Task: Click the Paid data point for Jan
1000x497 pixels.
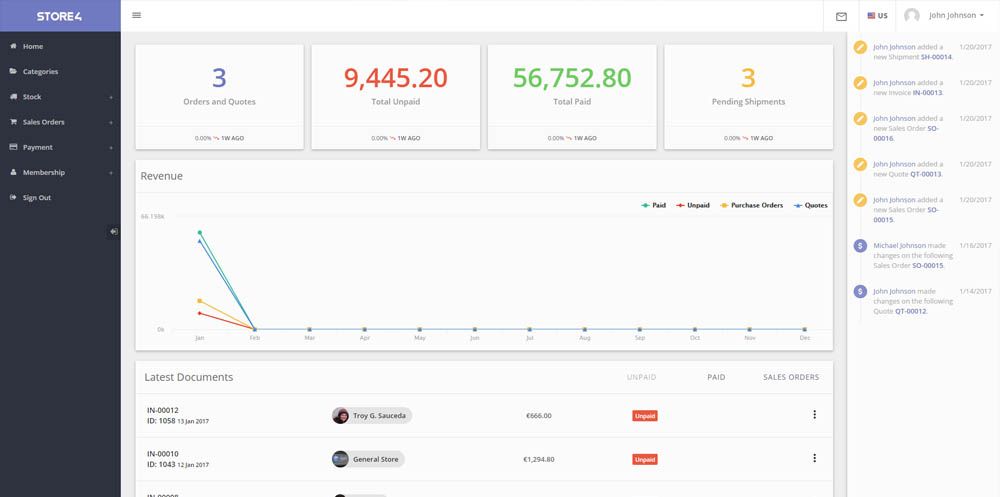Action: click(x=200, y=232)
